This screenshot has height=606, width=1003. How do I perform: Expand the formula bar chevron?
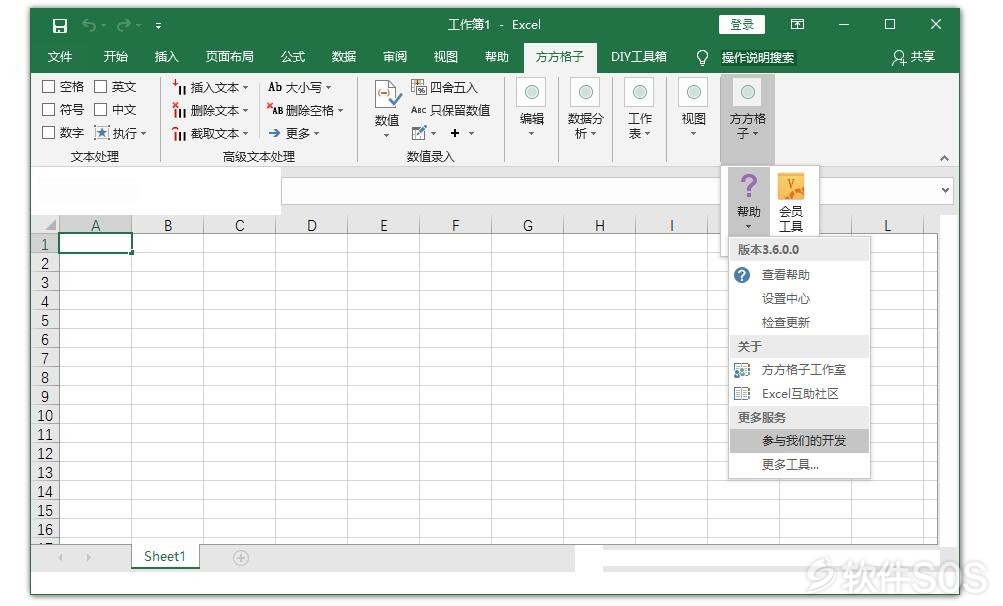(945, 190)
